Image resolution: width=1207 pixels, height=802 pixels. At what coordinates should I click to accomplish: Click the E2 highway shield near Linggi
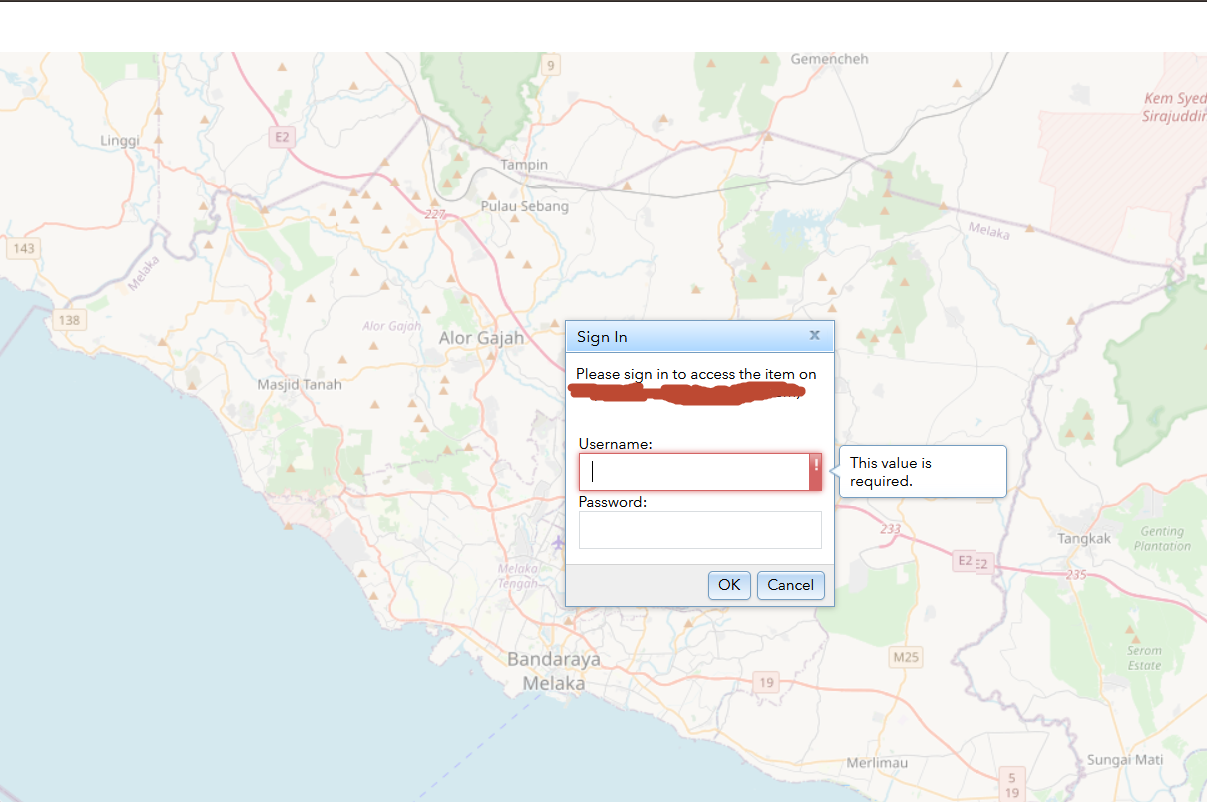click(x=281, y=137)
